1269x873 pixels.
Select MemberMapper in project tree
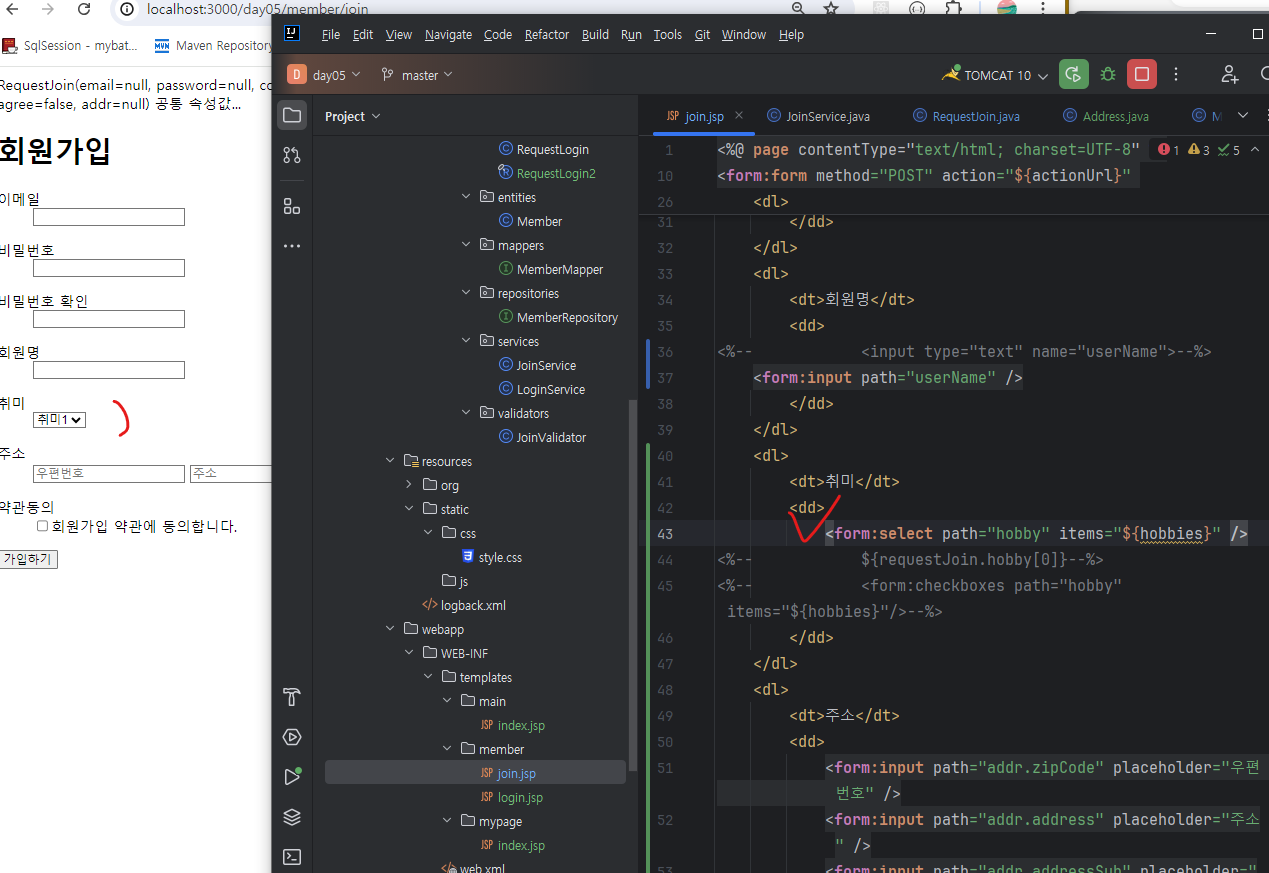pyautogui.click(x=551, y=269)
